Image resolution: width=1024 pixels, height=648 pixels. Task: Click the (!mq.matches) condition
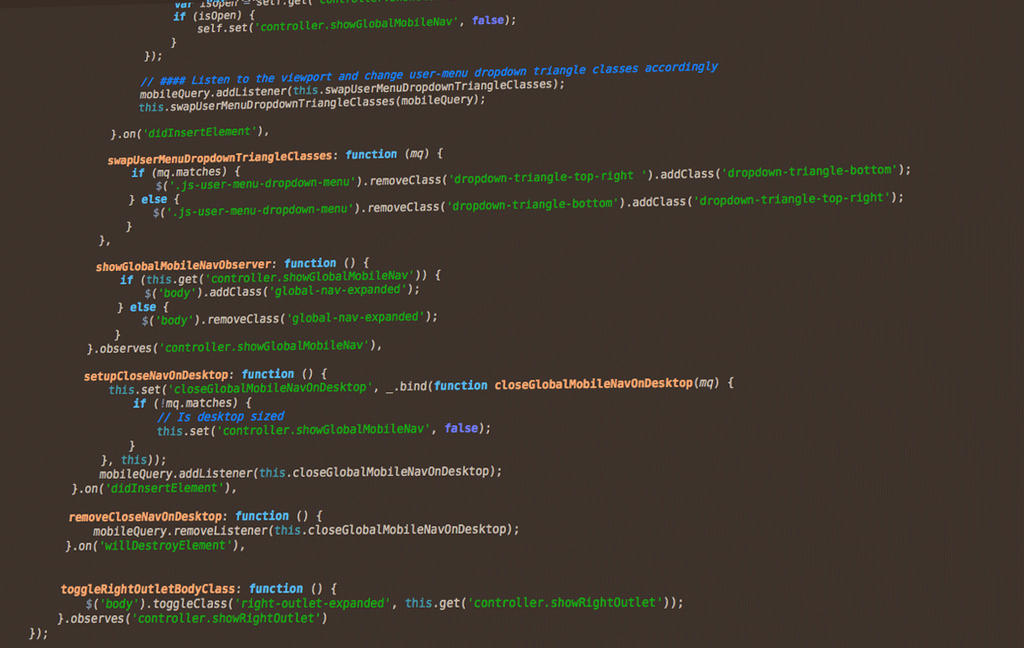195,404
